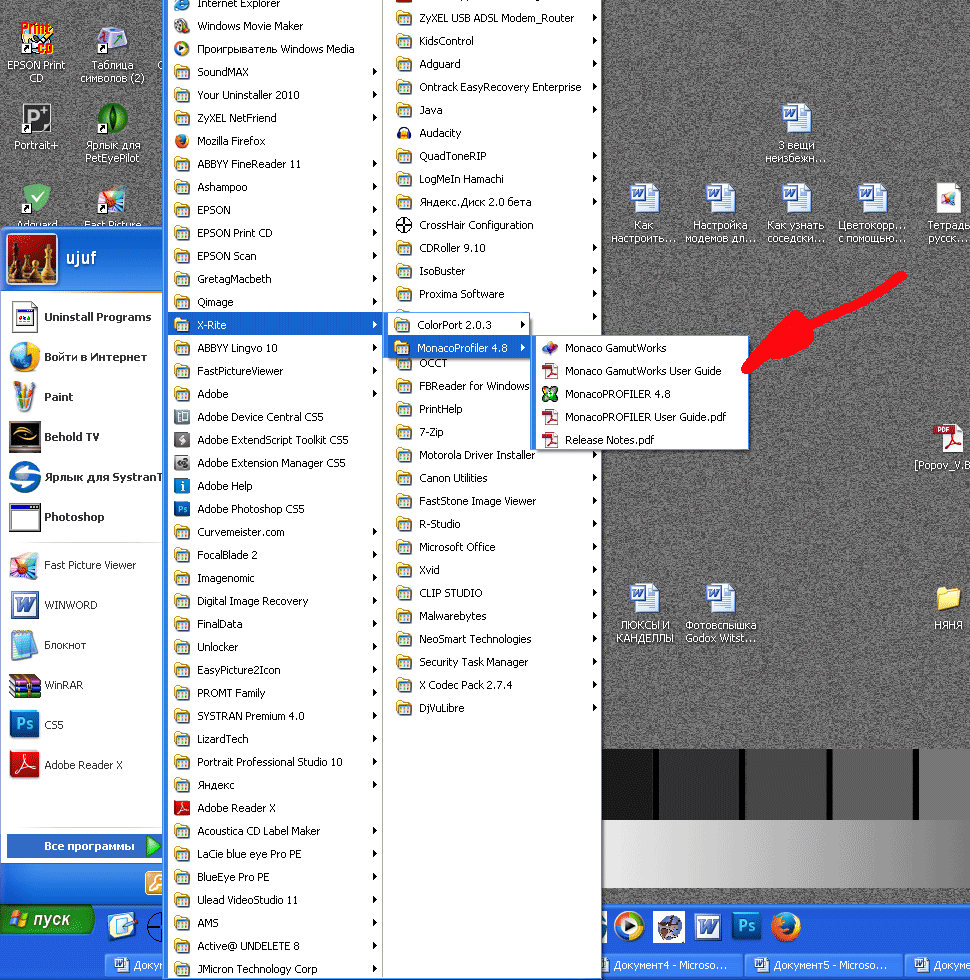Open НЯНЯ folder on desktop
The width and height of the screenshot is (970, 980).
click(948, 608)
